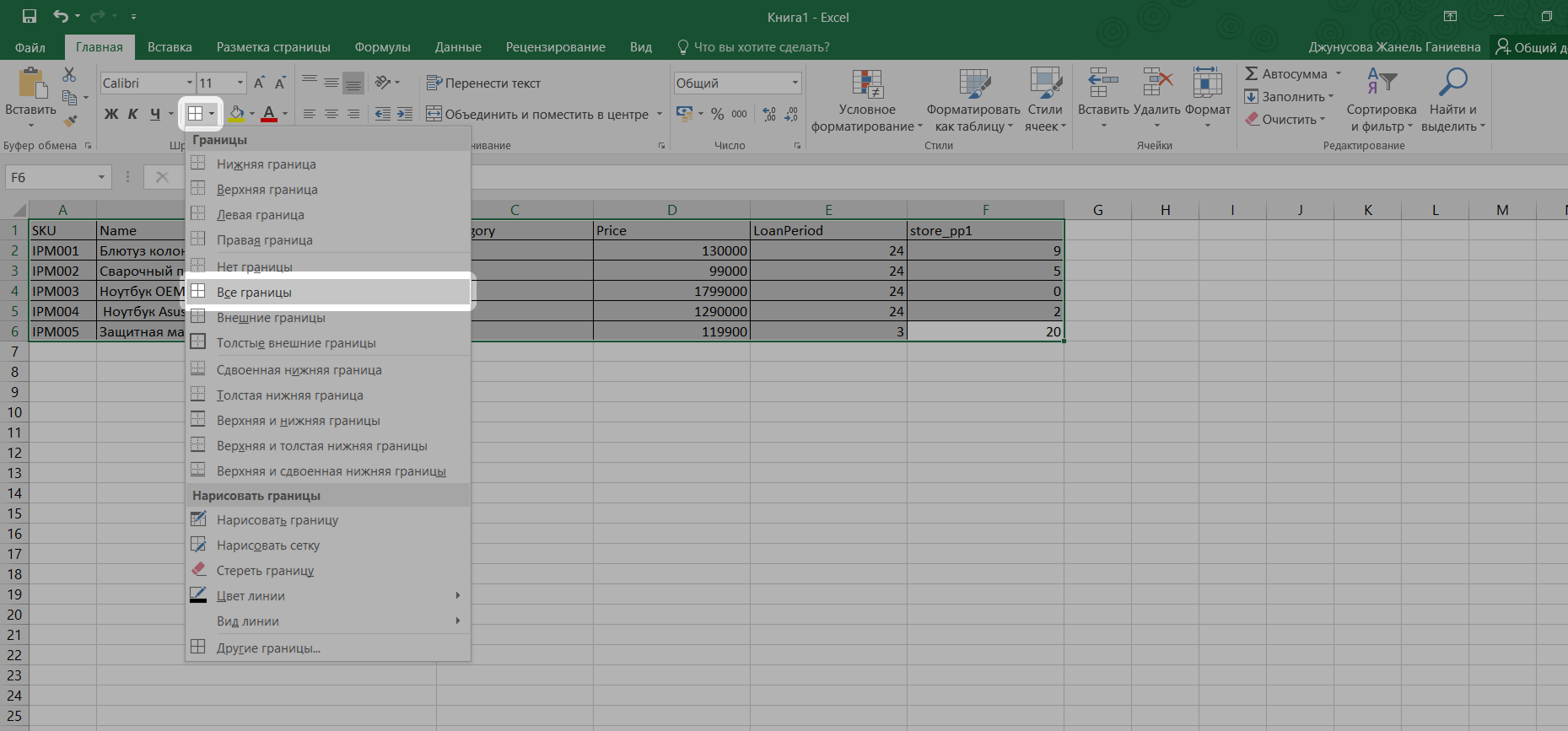Click the 'Что вы хотите сделать?' search field
The image size is (1568, 731).
761,47
